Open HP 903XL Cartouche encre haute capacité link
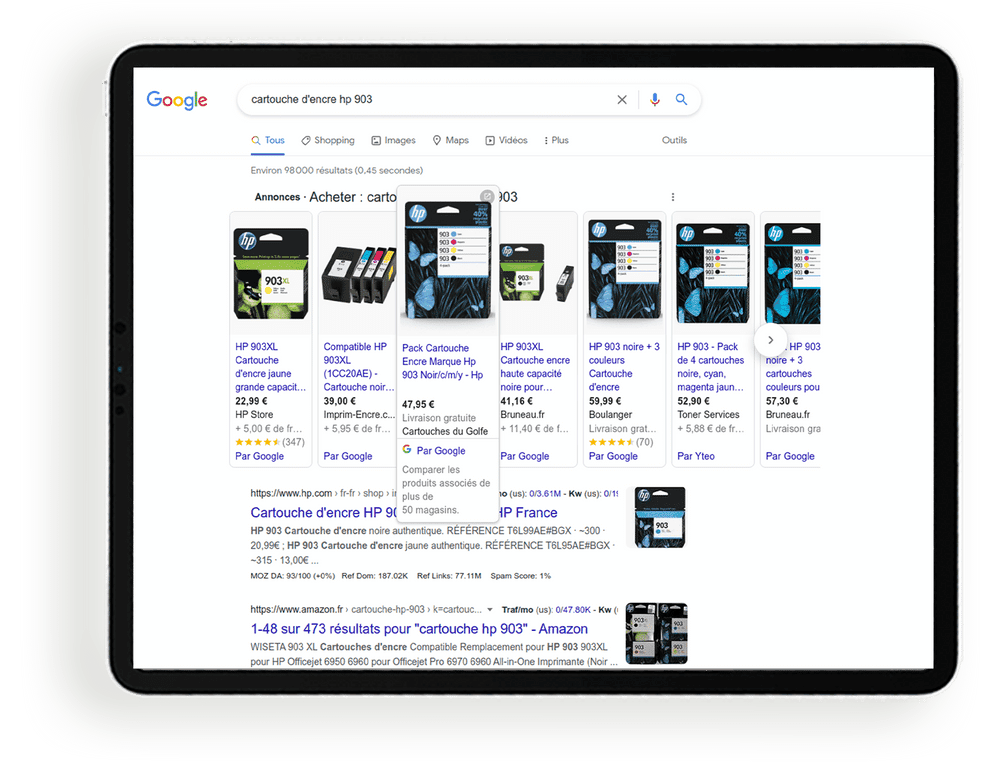Image resolution: width=1000 pixels, height=762 pixels. point(535,367)
